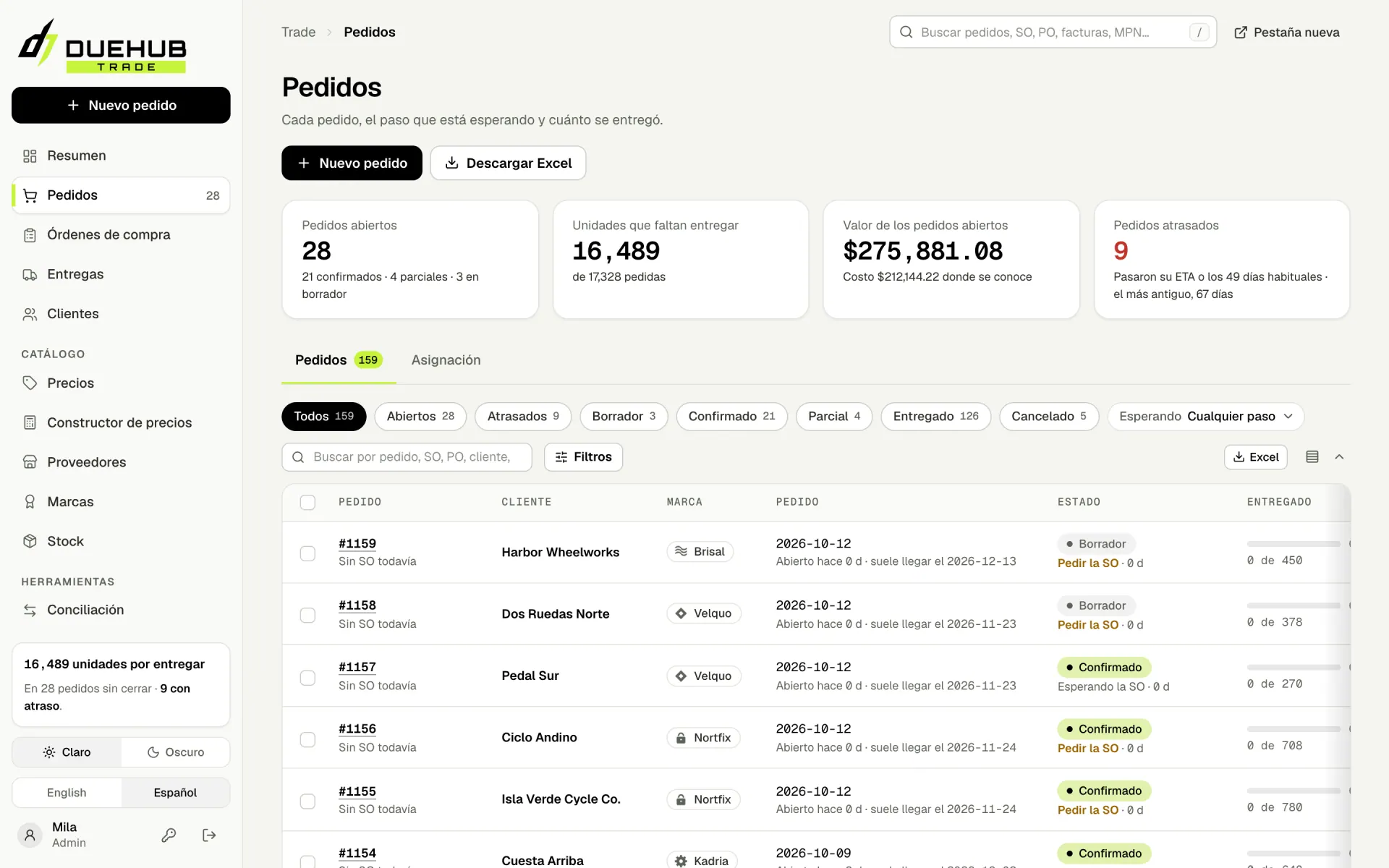Open Marcas in the sidebar
Viewport: 1389px width, 868px height.
(x=121, y=502)
